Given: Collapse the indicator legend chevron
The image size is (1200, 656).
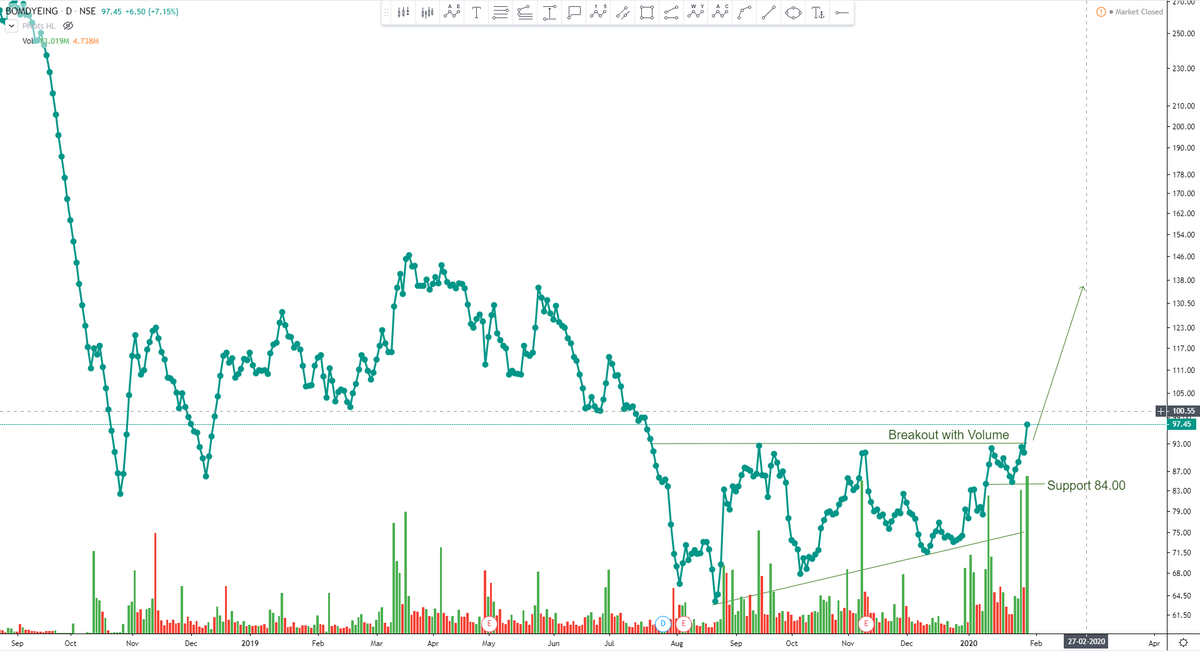Looking at the screenshot, I should pyautogui.click(x=11, y=25).
